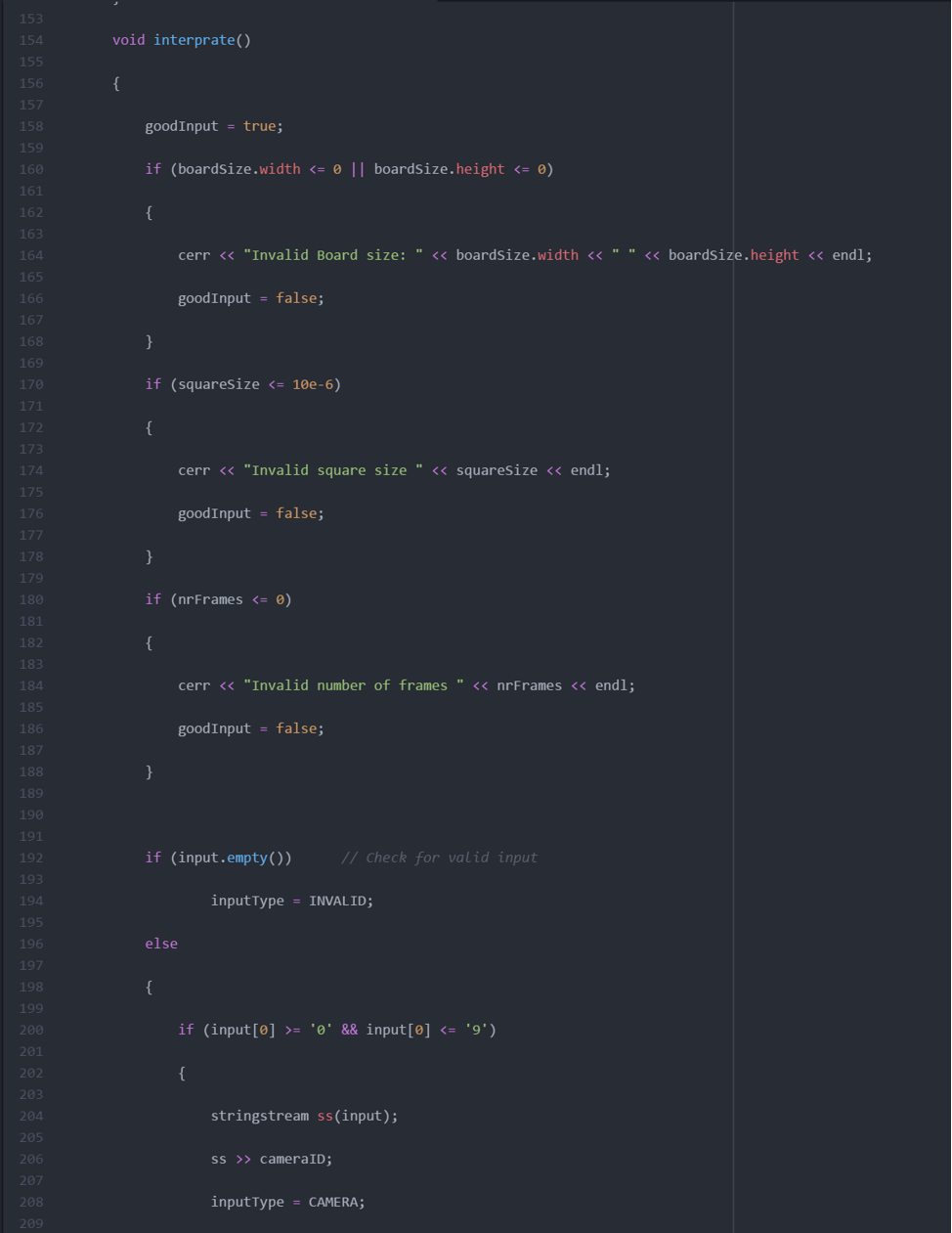
Task: Click the closing brace on line 188
Action: pyautogui.click(x=150, y=771)
